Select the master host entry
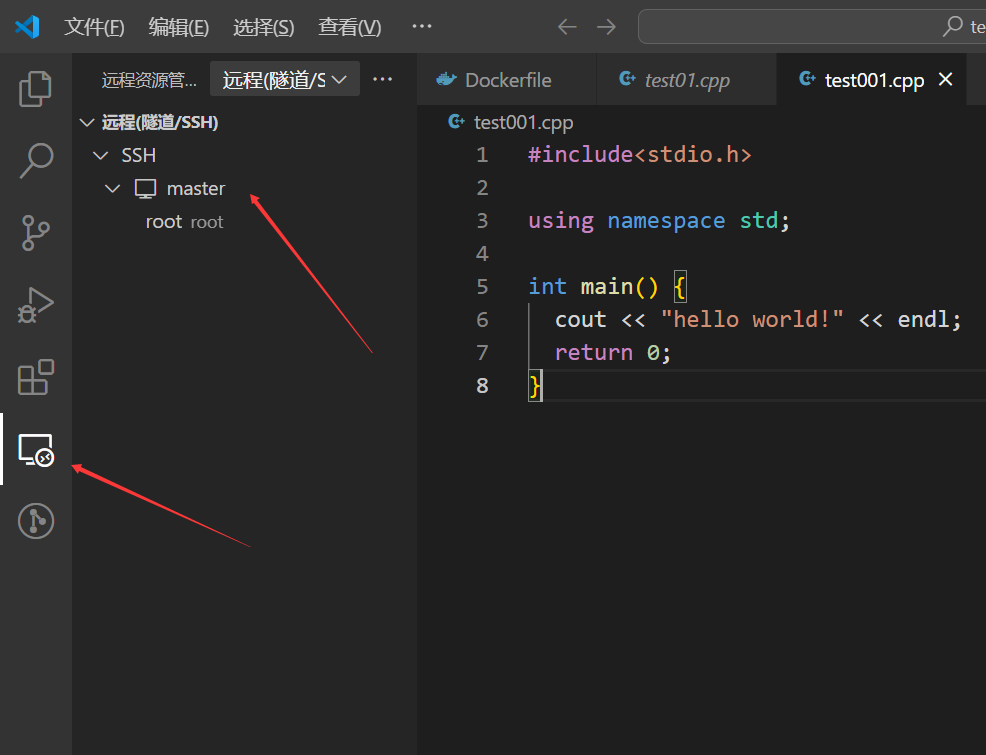Screen dimensions: 986x755 tap(196, 189)
